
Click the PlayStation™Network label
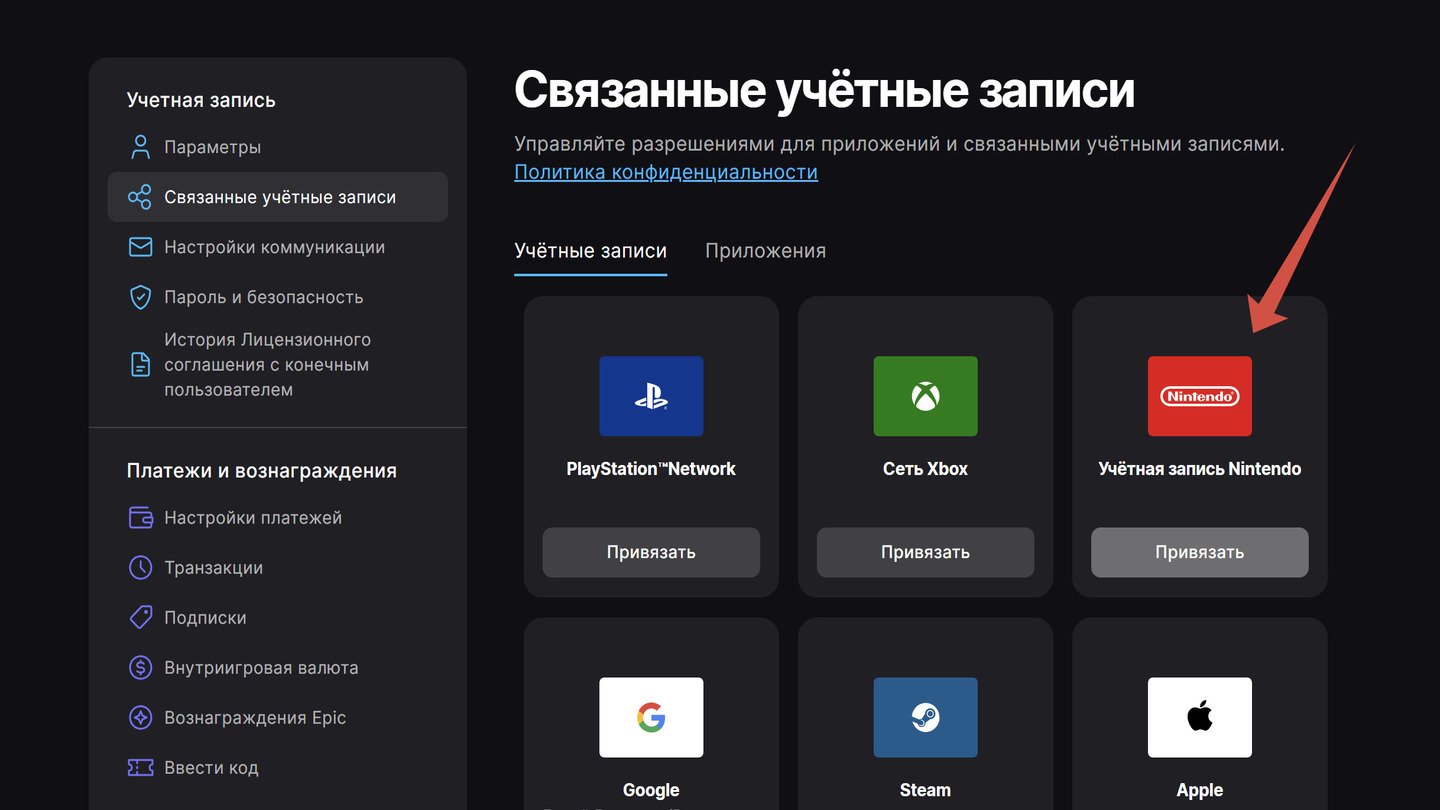(x=651, y=469)
